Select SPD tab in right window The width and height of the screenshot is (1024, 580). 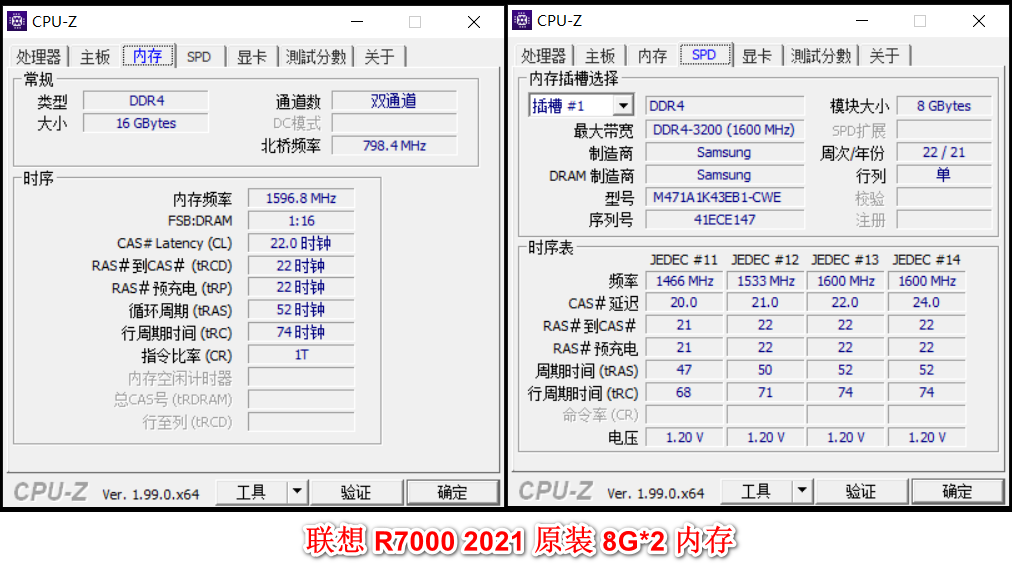(x=704, y=55)
